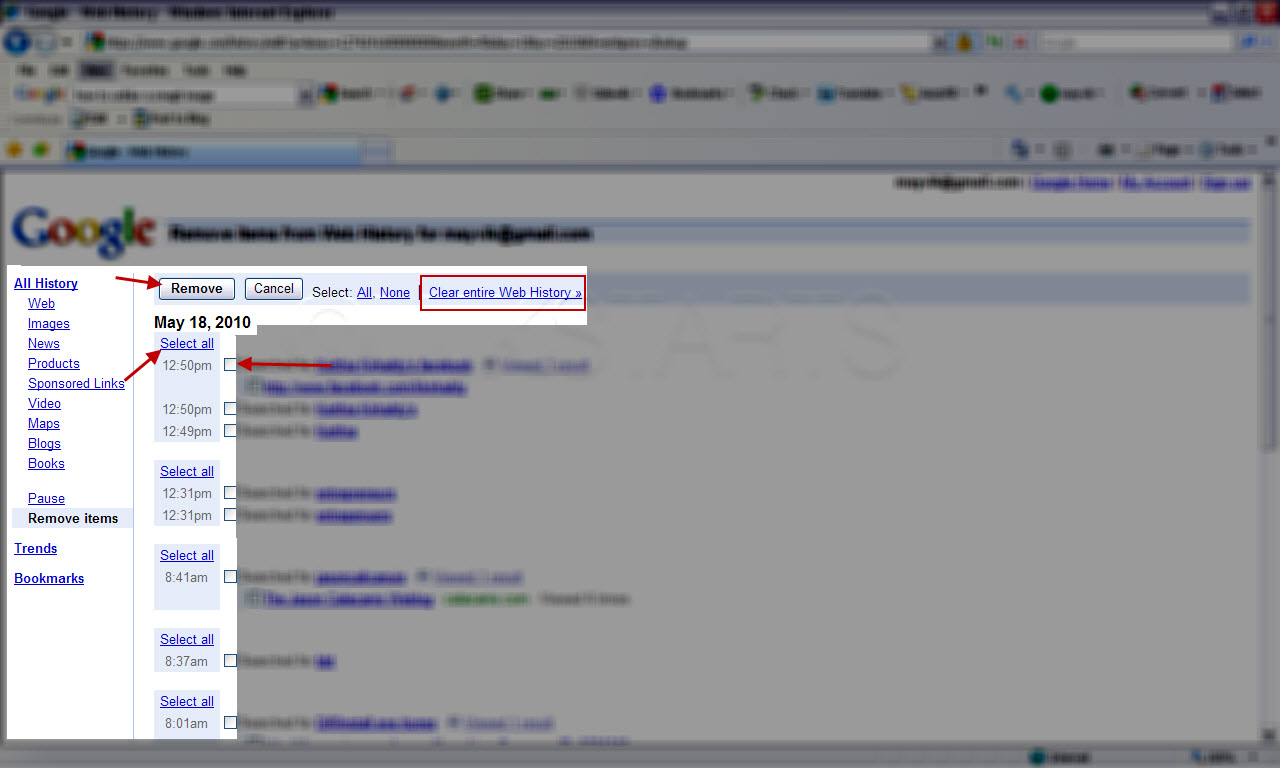Select Remove items in sidebar
Image resolution: width=1280 pixels, height=768 pixels.
pos(73,519)
